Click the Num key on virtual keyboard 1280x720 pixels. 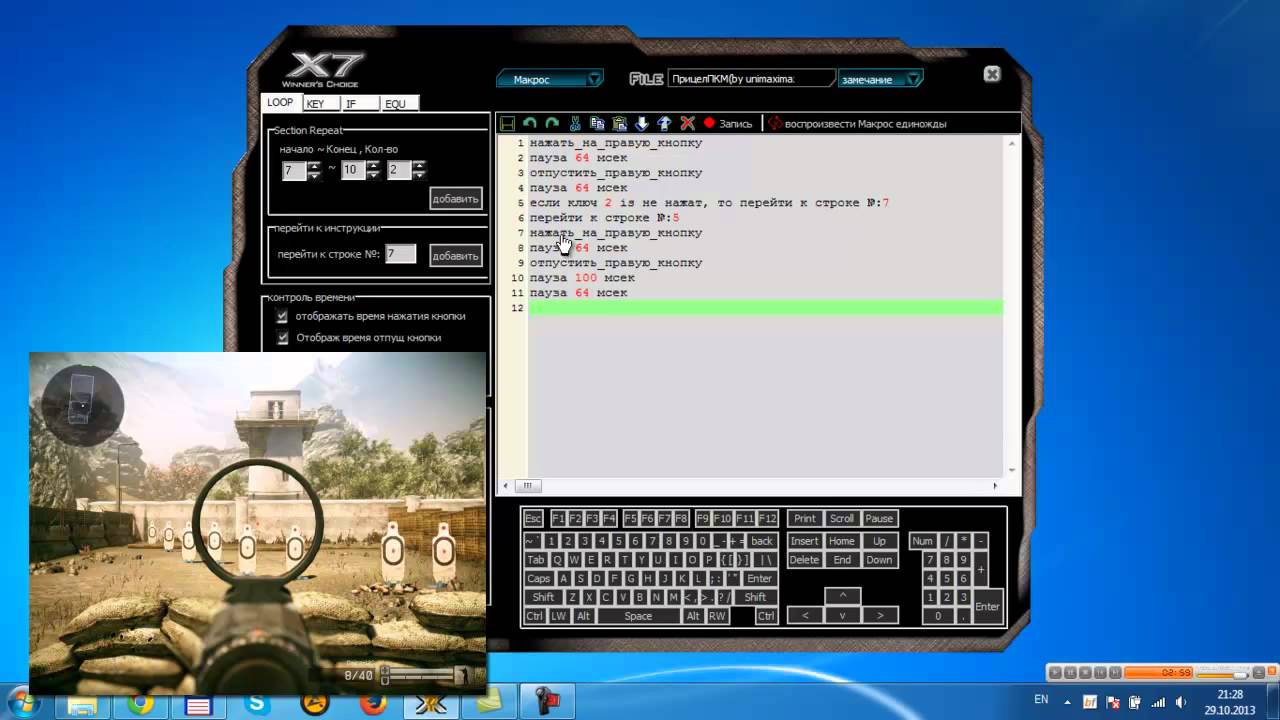[922, 541]
